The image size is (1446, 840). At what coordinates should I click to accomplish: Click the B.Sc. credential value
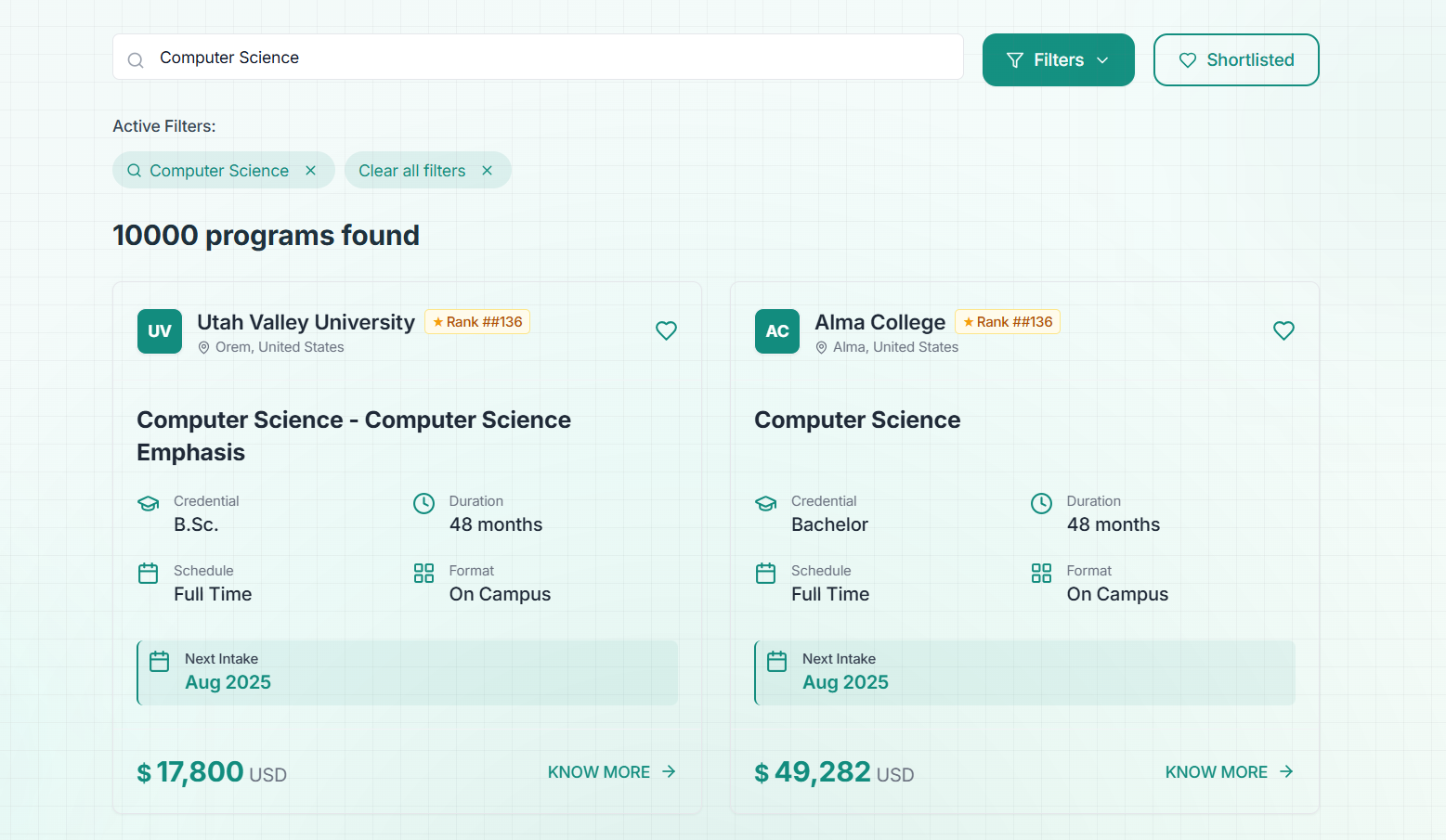pyautogui.click(x=196, y=524)
